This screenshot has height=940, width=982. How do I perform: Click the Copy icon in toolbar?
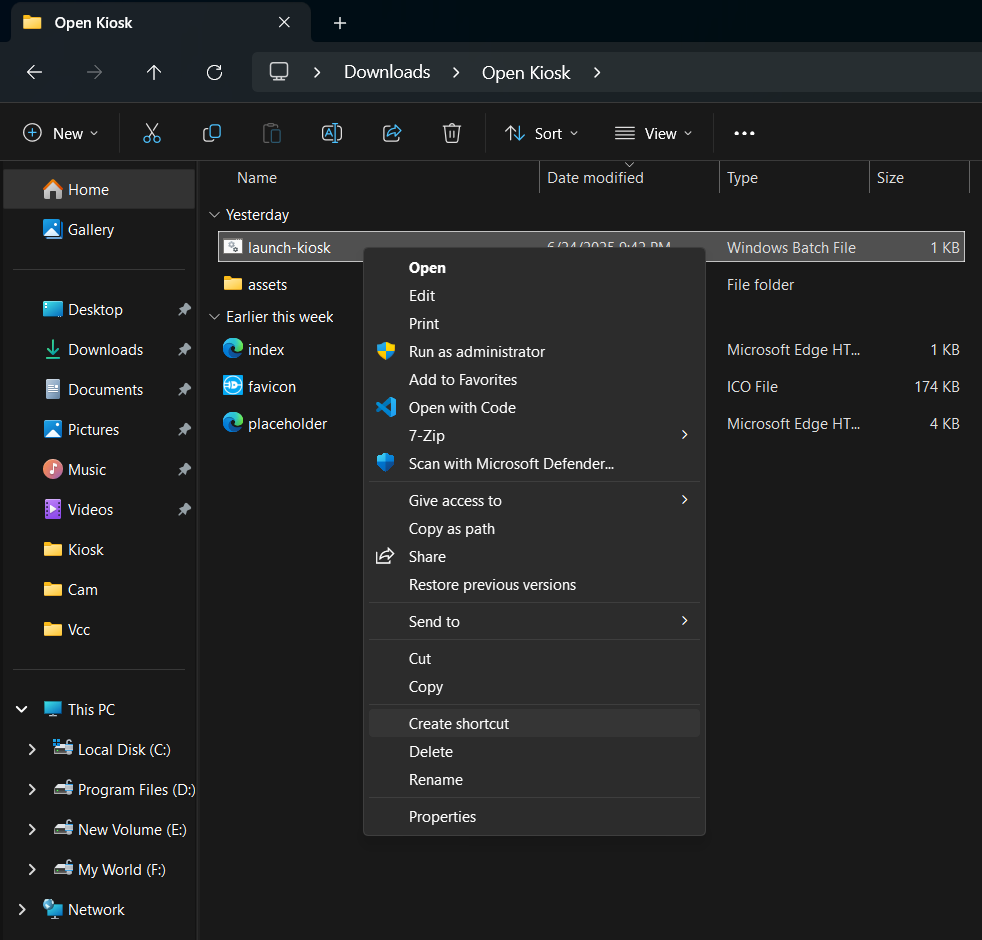pos(212,133)
